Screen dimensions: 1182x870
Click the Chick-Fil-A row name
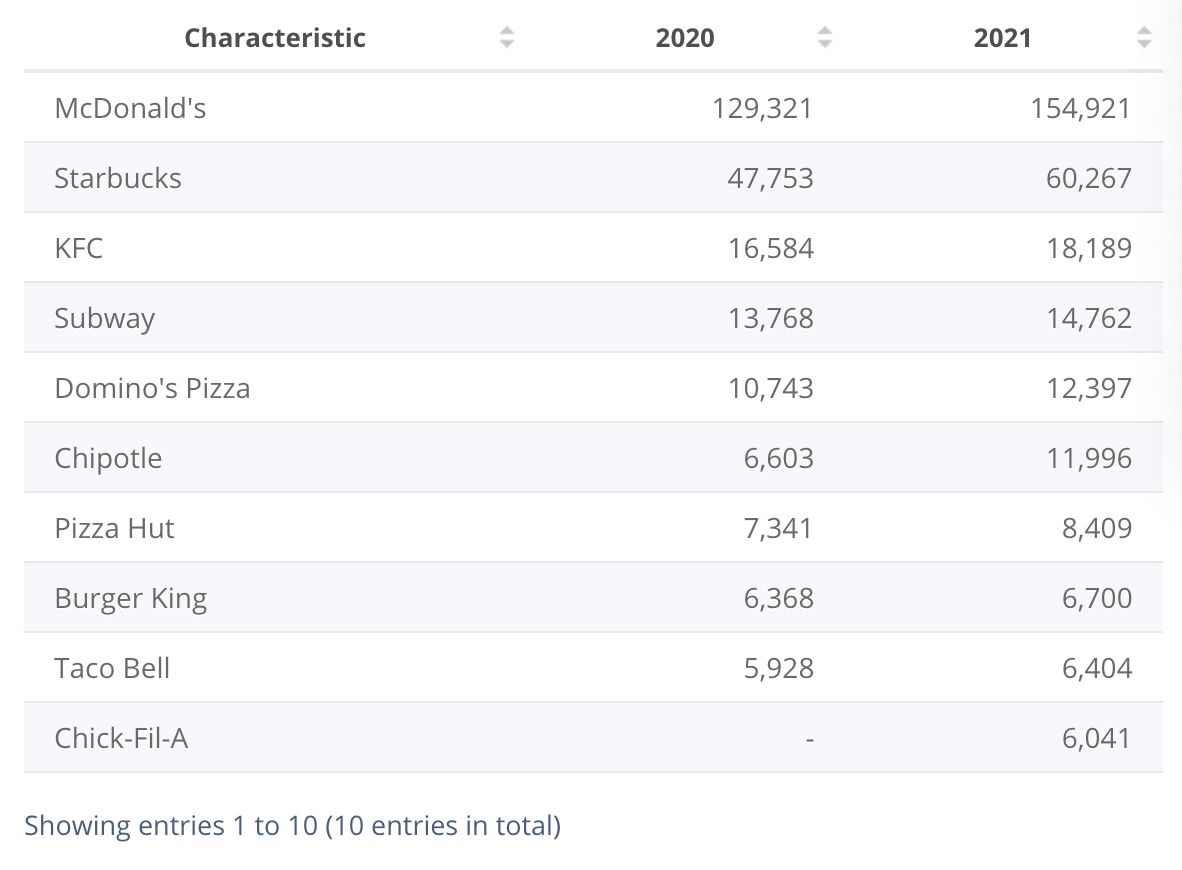tap(121, 738)
